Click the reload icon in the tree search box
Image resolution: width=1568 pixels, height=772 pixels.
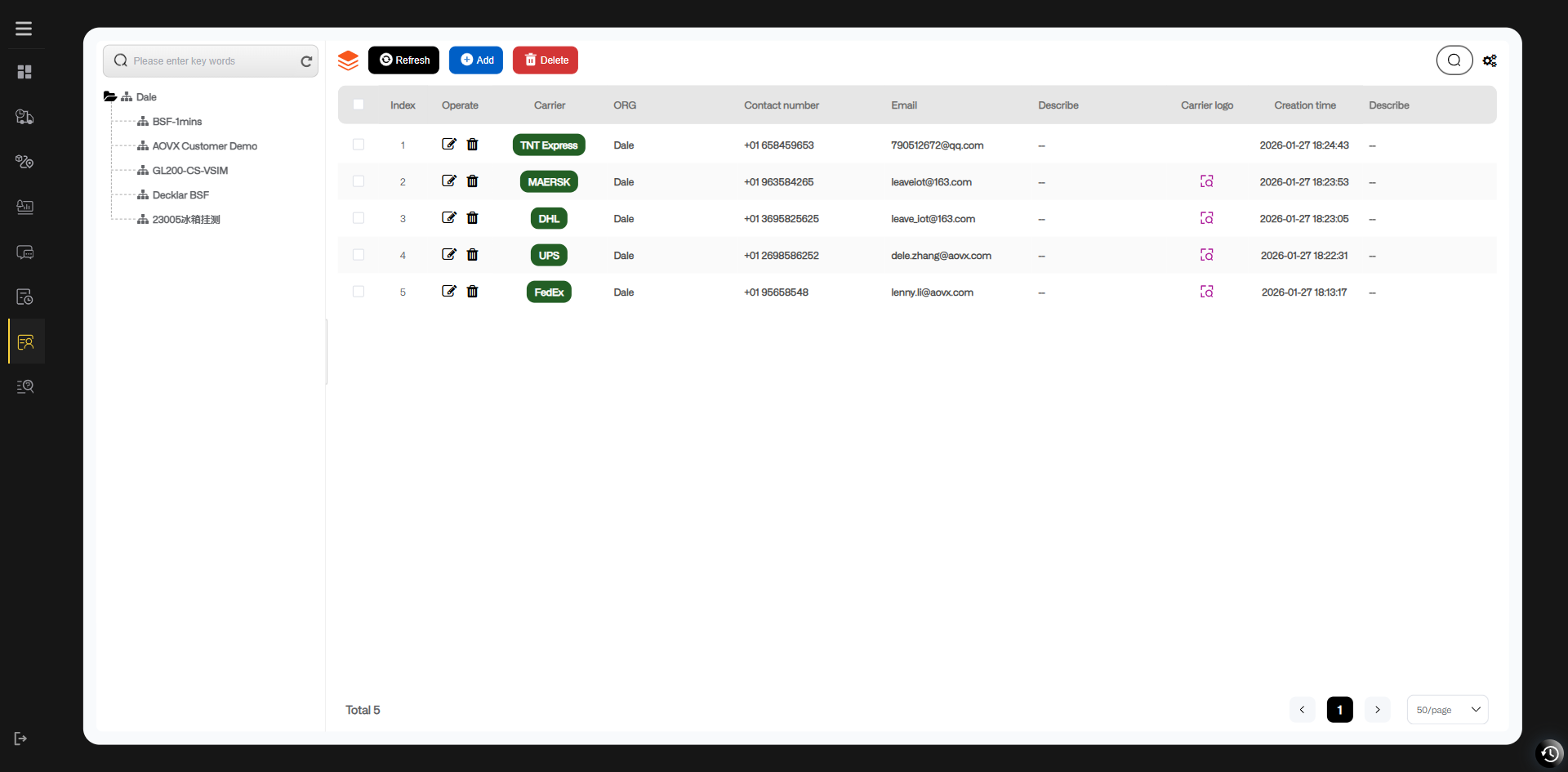coord(306,61)
